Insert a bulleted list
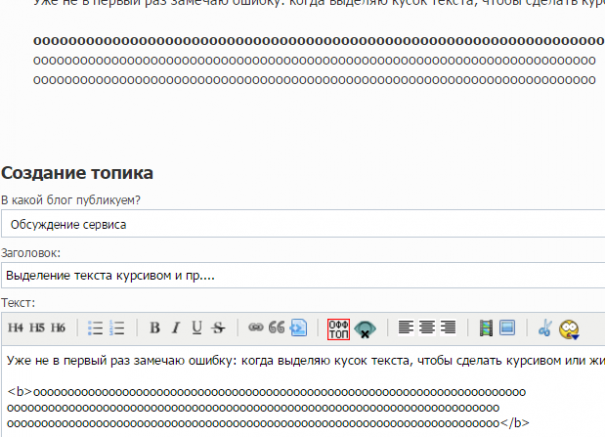The image size is (605, 437). click(96, 327)
